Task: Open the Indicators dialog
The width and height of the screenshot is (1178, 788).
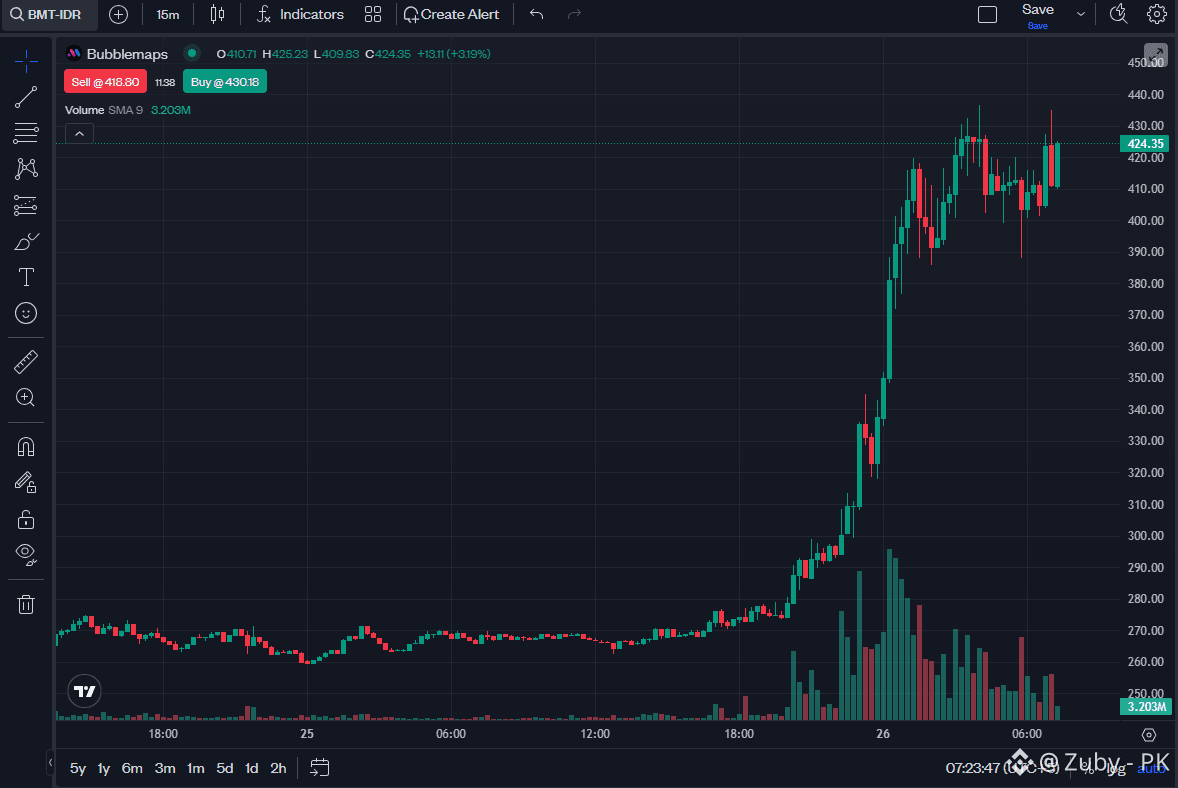Action: tap(300, 14)
